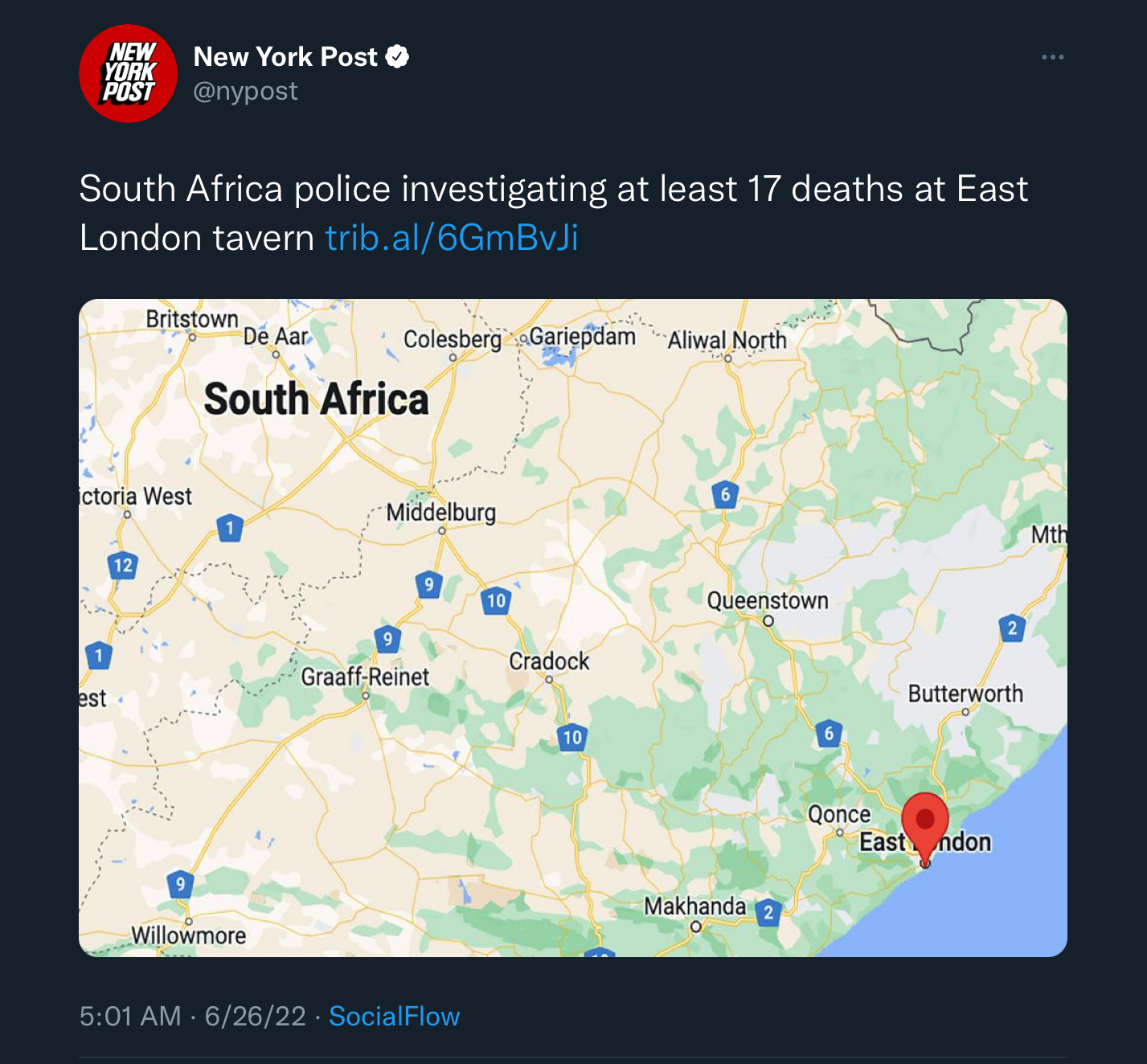
Task: Click the New York Post display name
Action: (x=285, y=57)
